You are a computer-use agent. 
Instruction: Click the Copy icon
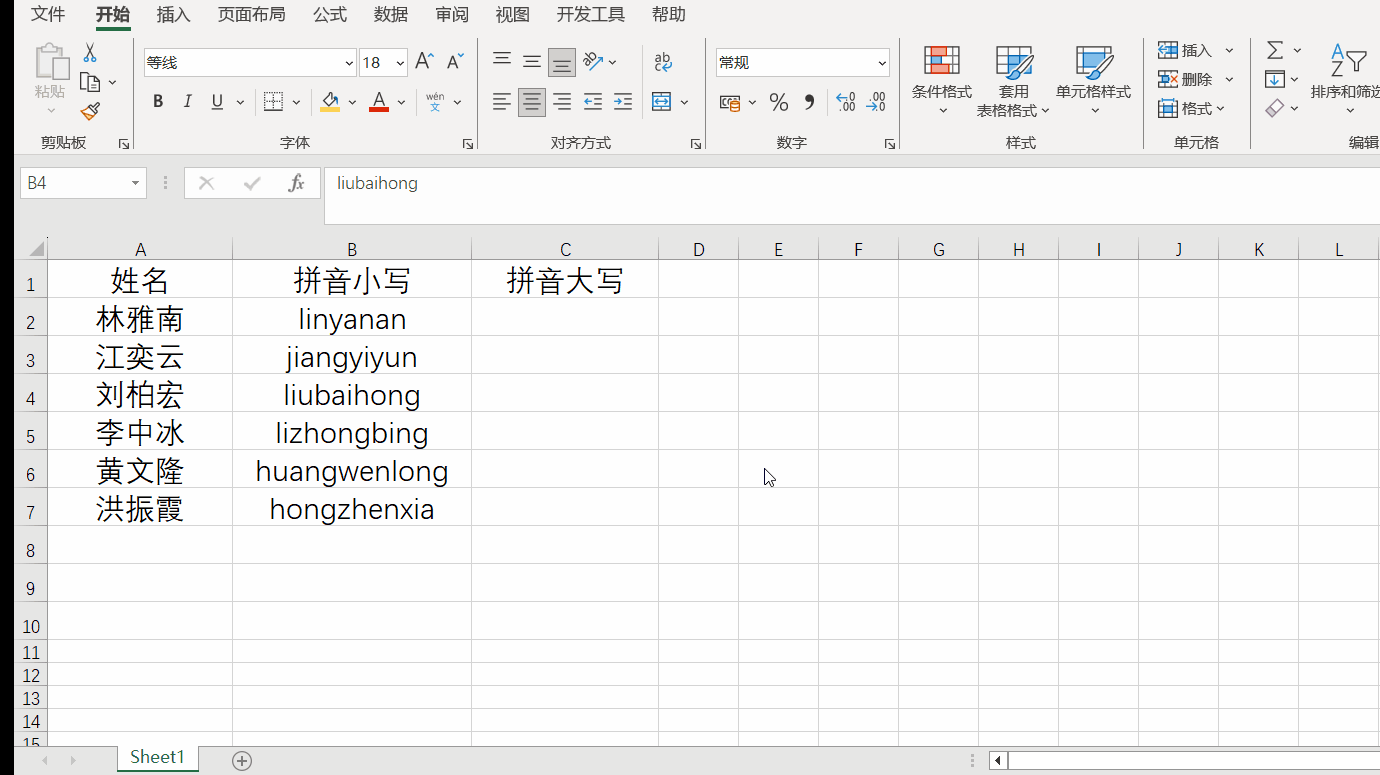point(90,82)
